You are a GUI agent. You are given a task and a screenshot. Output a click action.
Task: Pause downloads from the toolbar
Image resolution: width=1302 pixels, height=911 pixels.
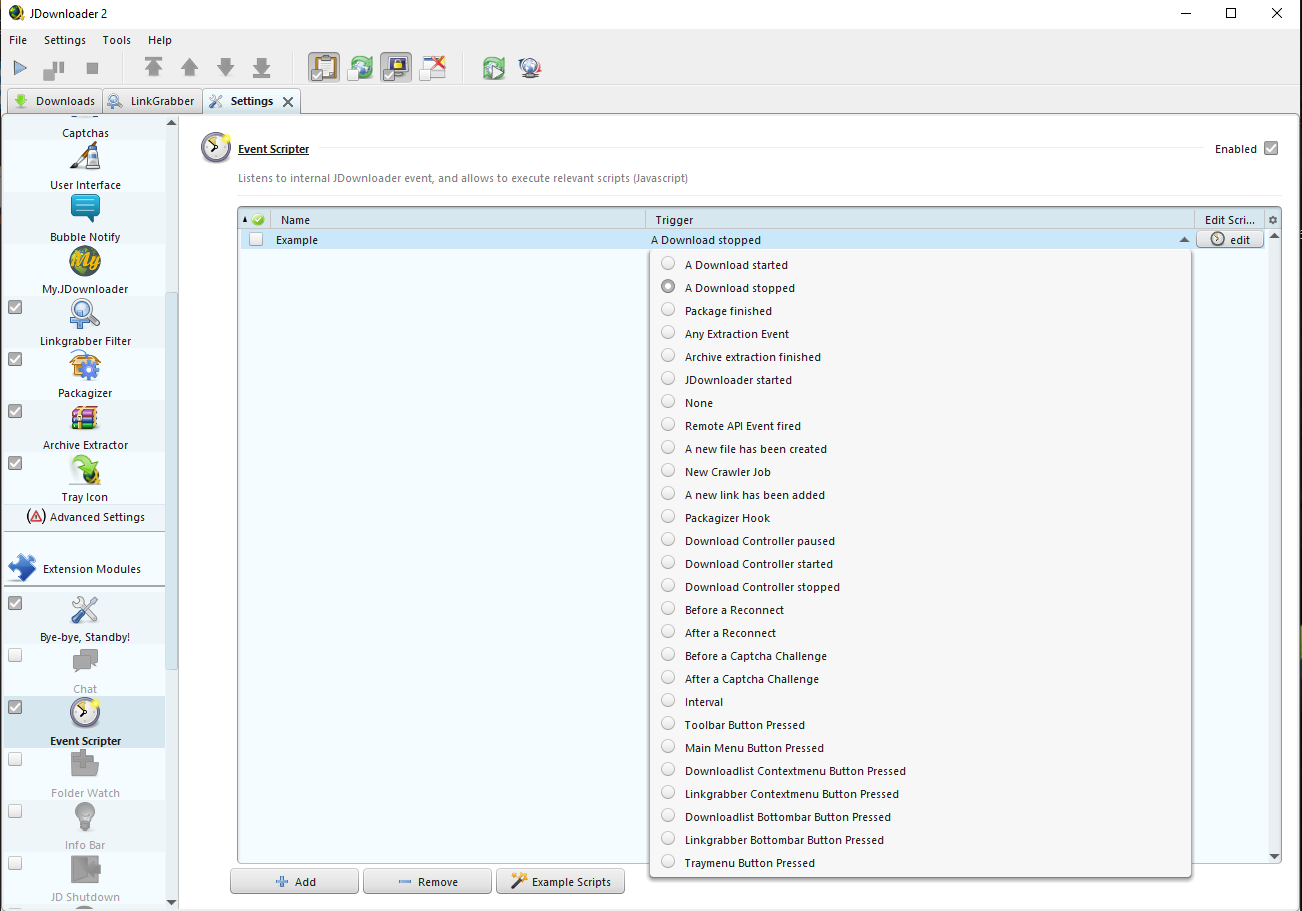(54, 68)
